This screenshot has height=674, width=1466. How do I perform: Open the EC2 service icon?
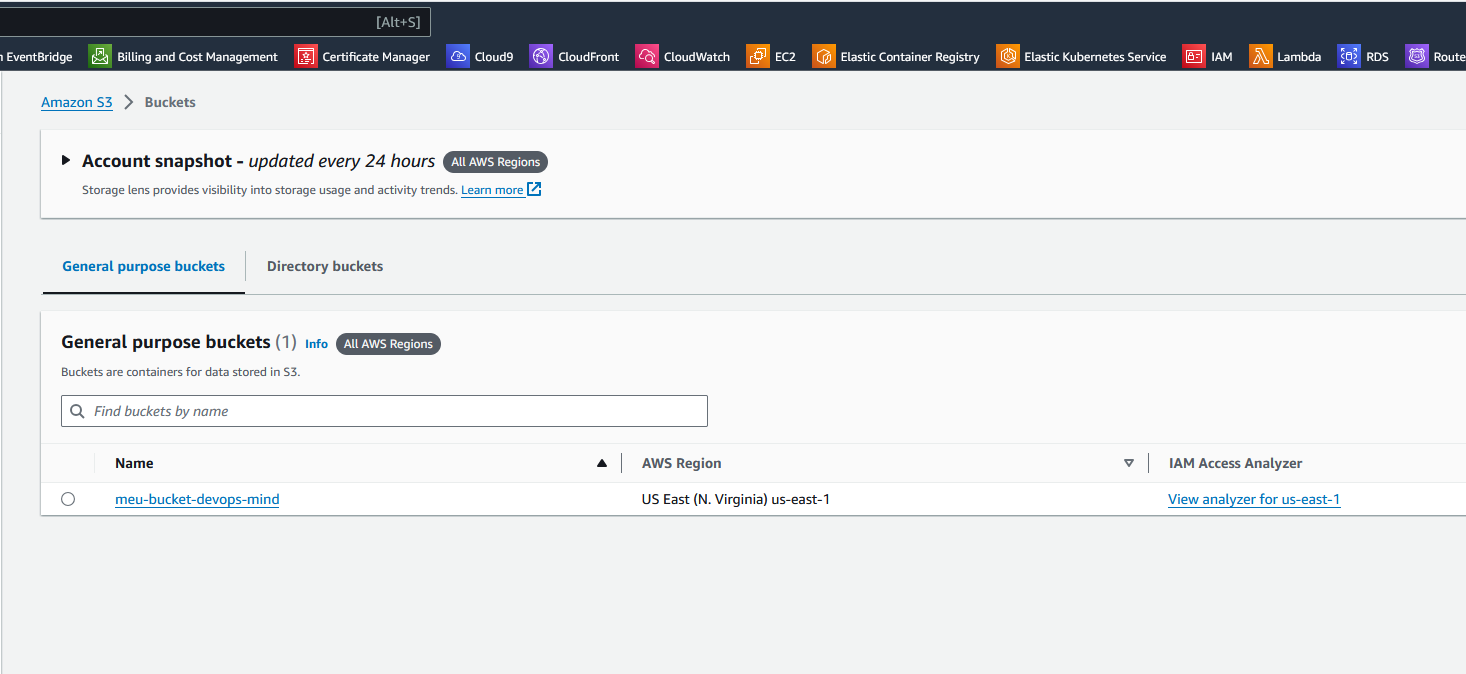(x=757, y=56)
